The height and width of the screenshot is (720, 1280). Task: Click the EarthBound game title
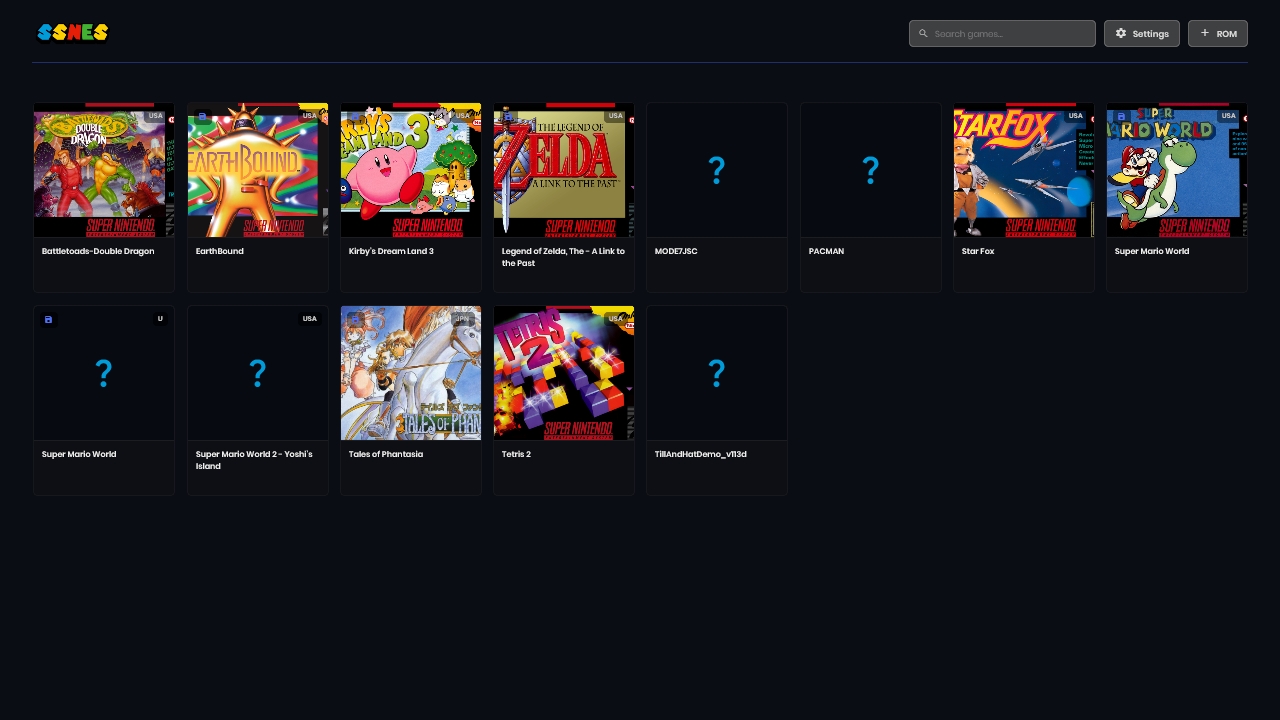tap(219, 252)
